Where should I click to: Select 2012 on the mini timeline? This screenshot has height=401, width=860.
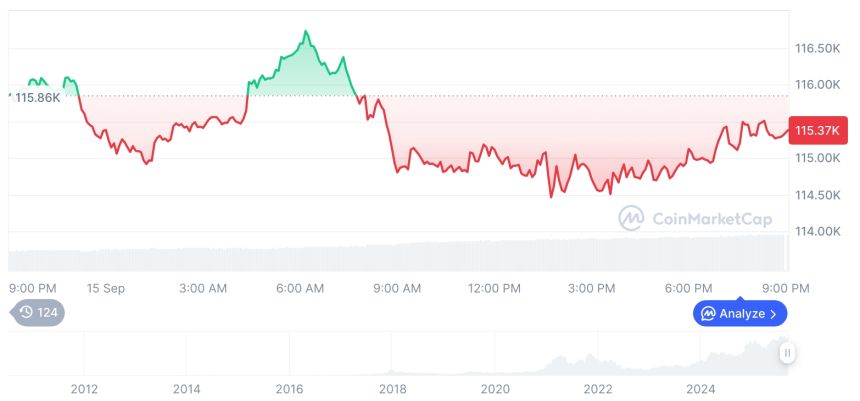click(x=84, y=388)
